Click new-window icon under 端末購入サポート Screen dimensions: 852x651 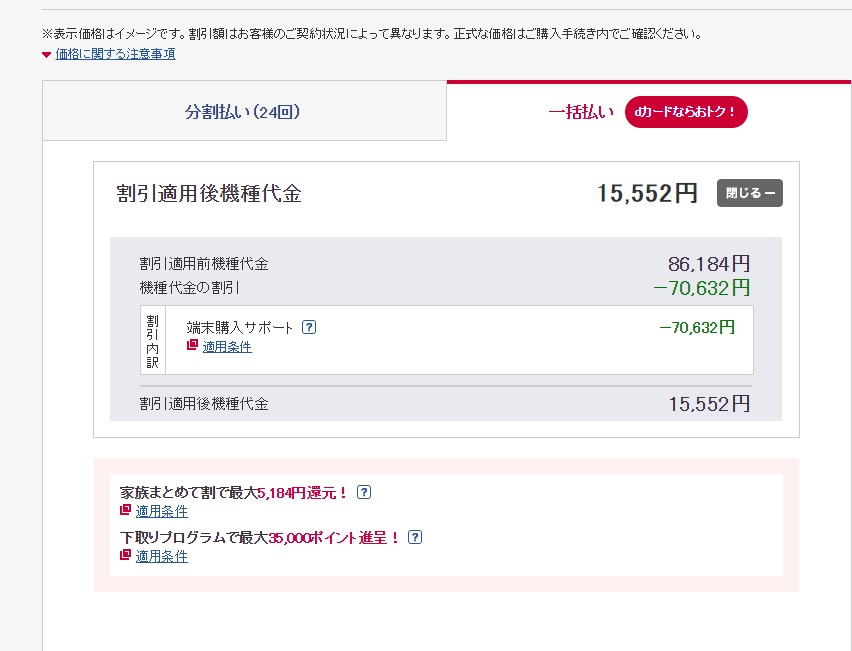pos(193,346)
